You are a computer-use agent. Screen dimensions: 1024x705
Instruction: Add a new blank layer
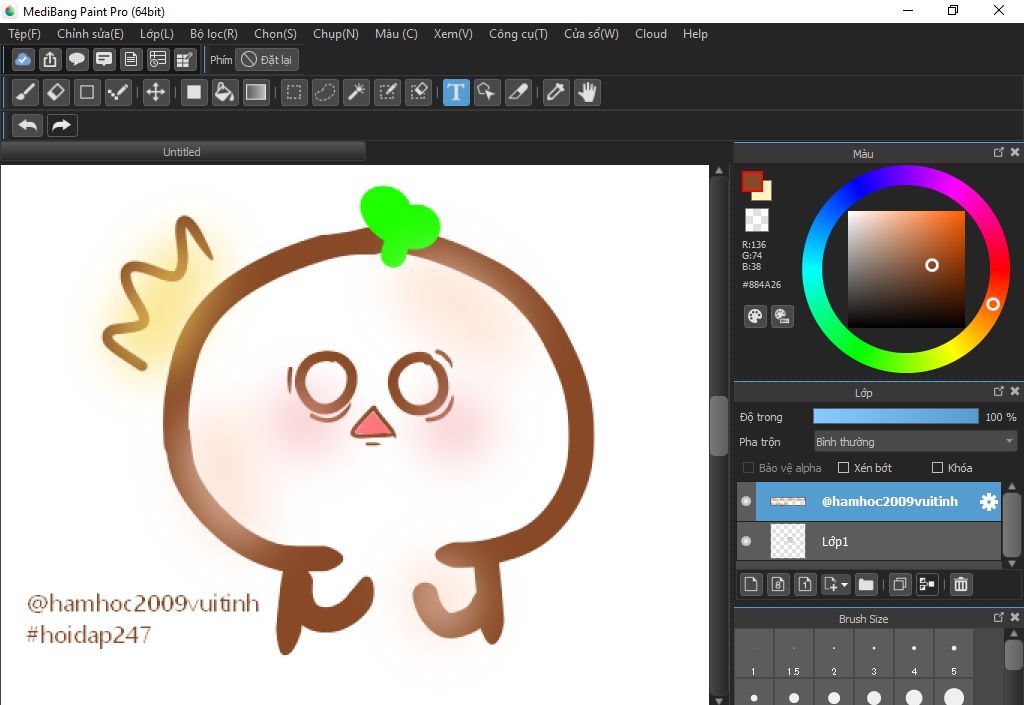[751, 584]
